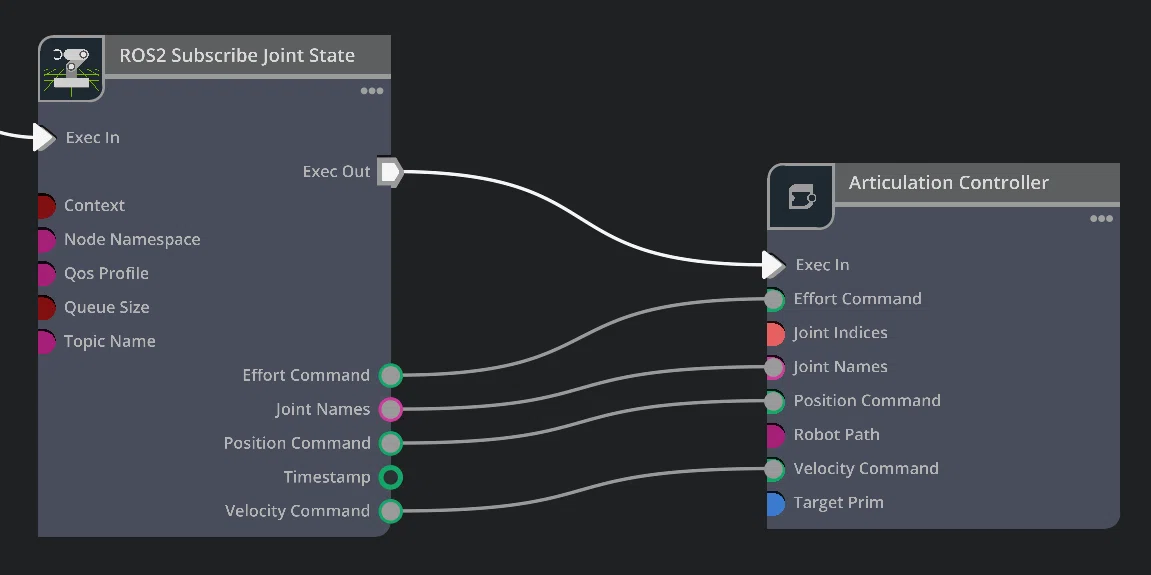
Task: Click Exec In port on ROS2 Subscribe node
Action: pyautogui.click(x=45, y=137)
